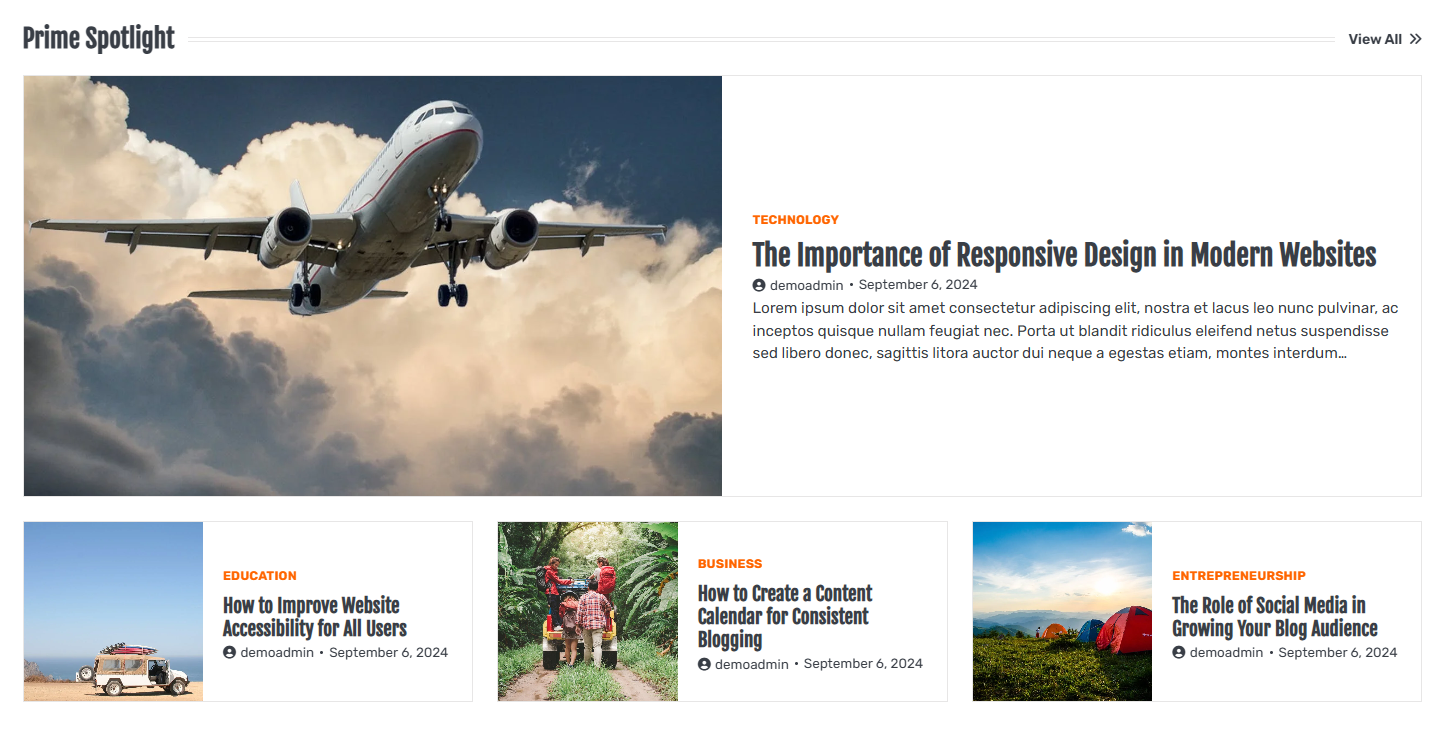
Task: Click the author icon under Responsive Design article
Action: coord(759,285)
